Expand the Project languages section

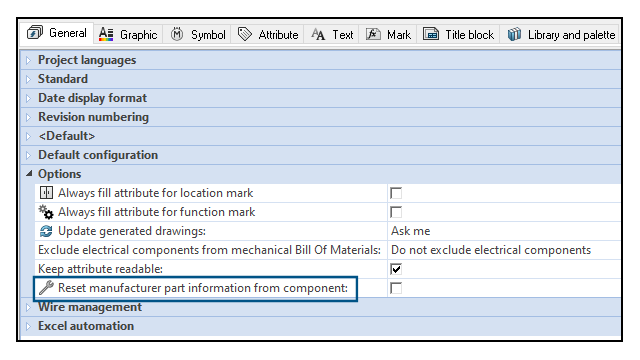click(x=28, y=60)
